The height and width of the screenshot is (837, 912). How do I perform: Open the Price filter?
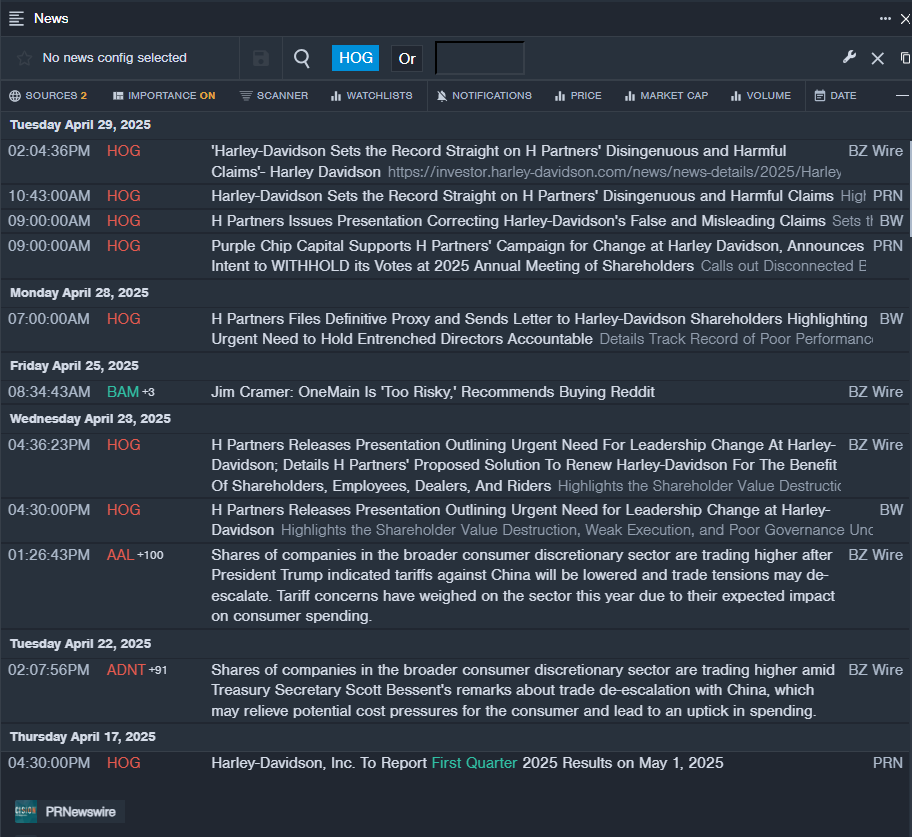pos(579,96)
